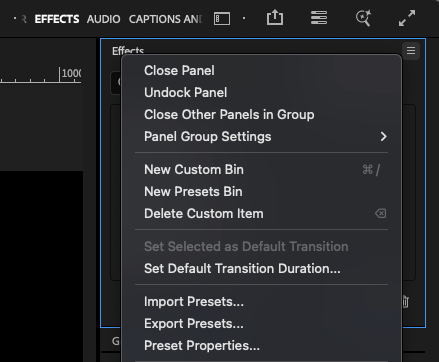Viewport: 439px width, 362px height.
Task: Click the workspace panel layout icon
Action: click(222, 19)
